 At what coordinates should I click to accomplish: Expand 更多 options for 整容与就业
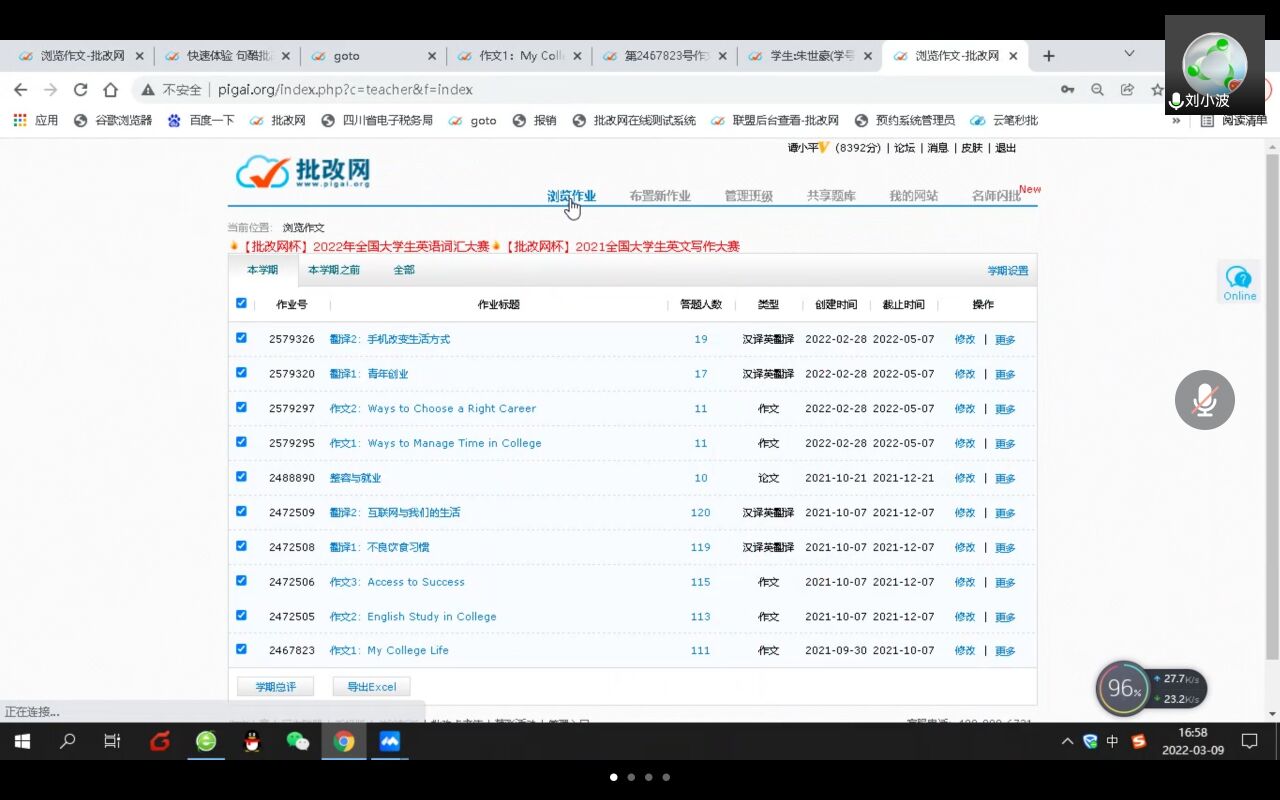tap(1005, 478)
